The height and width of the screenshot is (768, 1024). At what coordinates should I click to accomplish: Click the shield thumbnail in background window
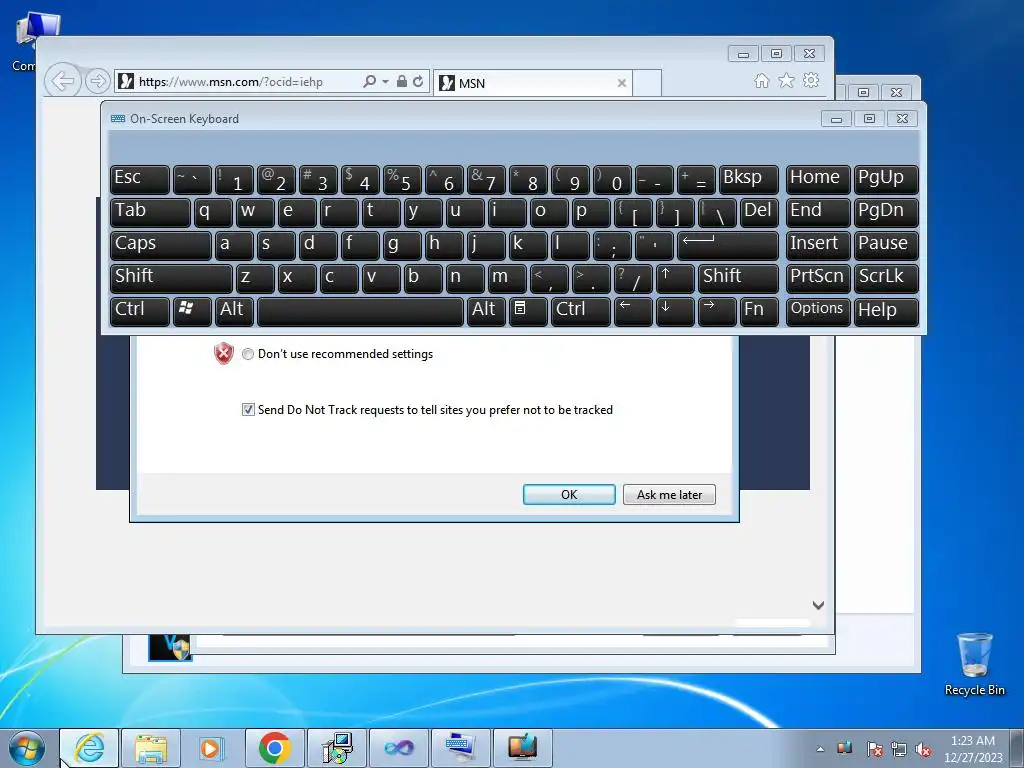tap(170, 647)
